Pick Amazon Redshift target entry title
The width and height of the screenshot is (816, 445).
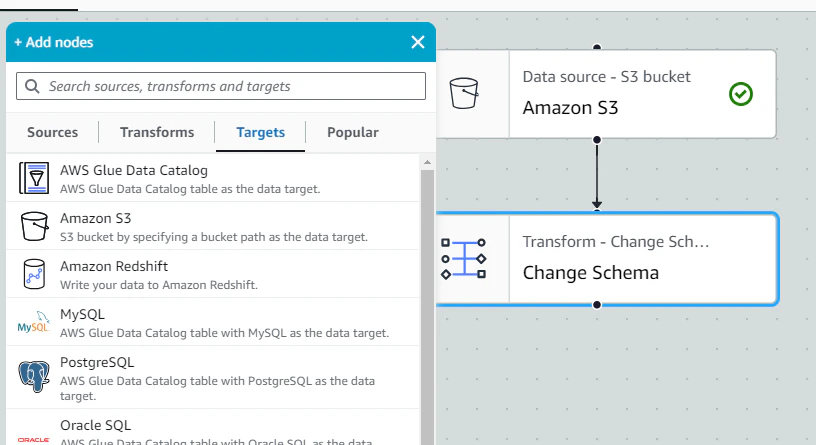114,266
